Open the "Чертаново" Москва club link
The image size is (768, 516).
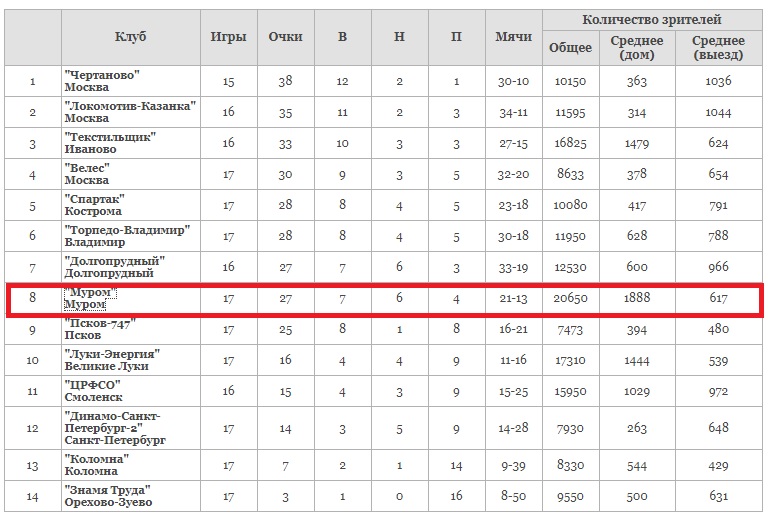[102, 81]
